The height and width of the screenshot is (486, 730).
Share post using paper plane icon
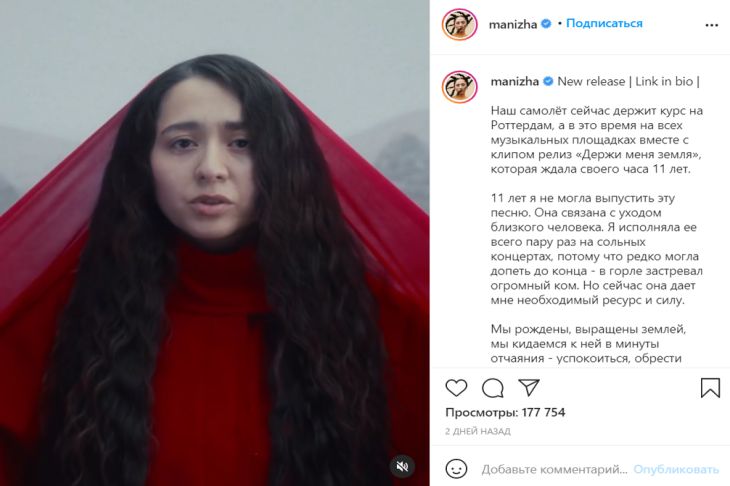tap(529, 387)
